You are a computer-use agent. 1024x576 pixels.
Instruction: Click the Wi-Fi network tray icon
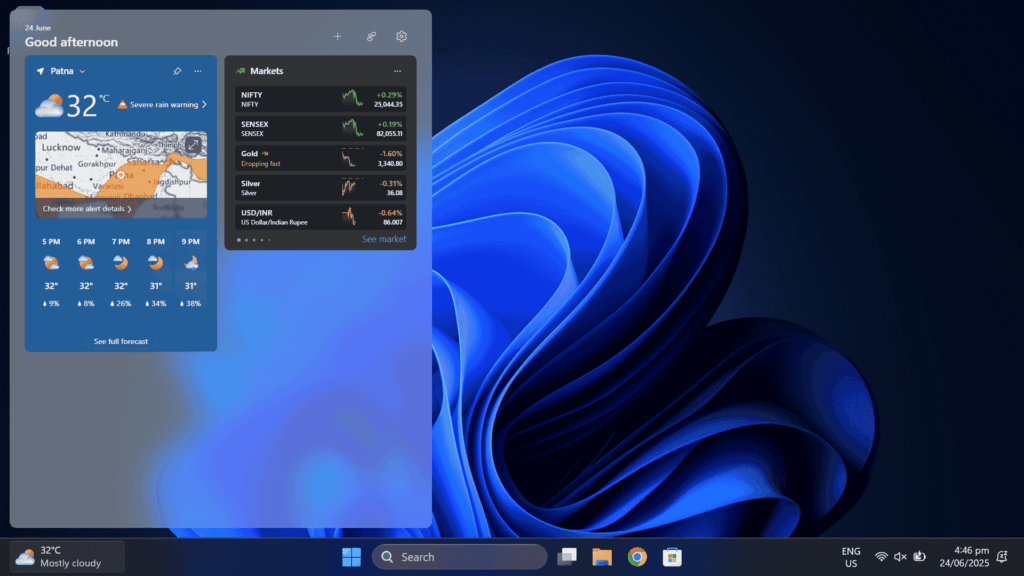(x=881, y=557)
